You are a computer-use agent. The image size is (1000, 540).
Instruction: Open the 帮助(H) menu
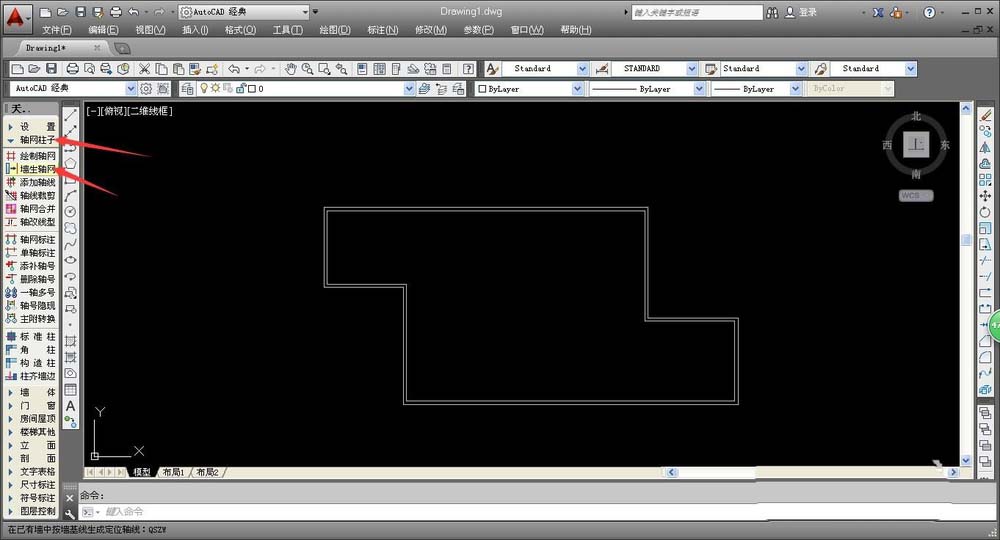[576, 30]
